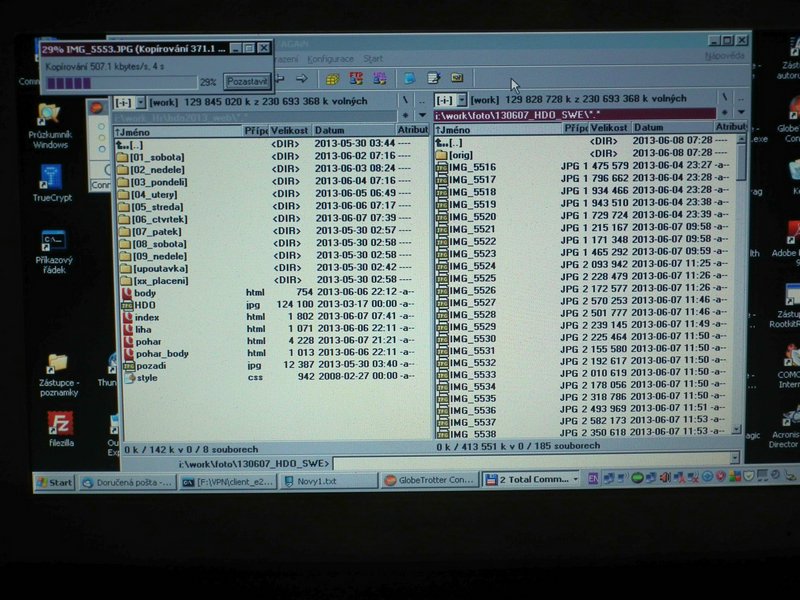
Task: Open TrueCrypt desktop icon
Action: (52, 184)
